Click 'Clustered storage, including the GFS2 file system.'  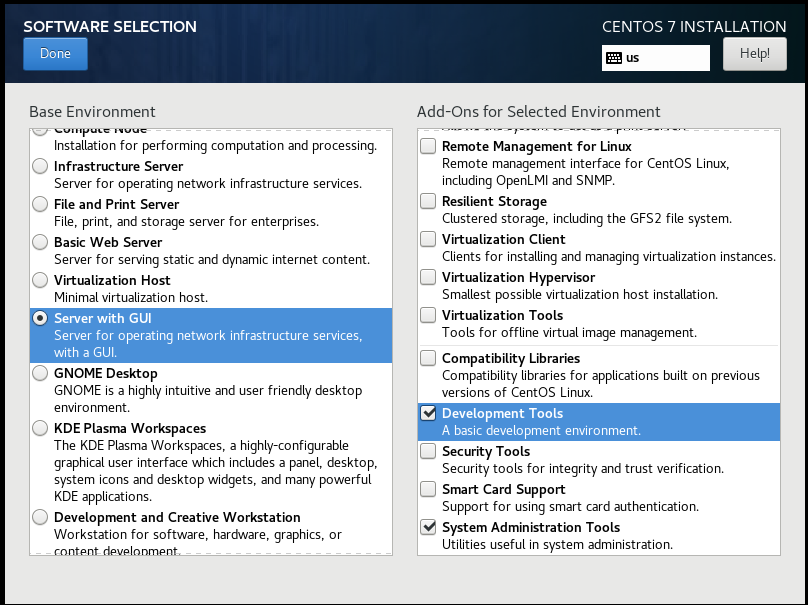(x=586, y=219)
